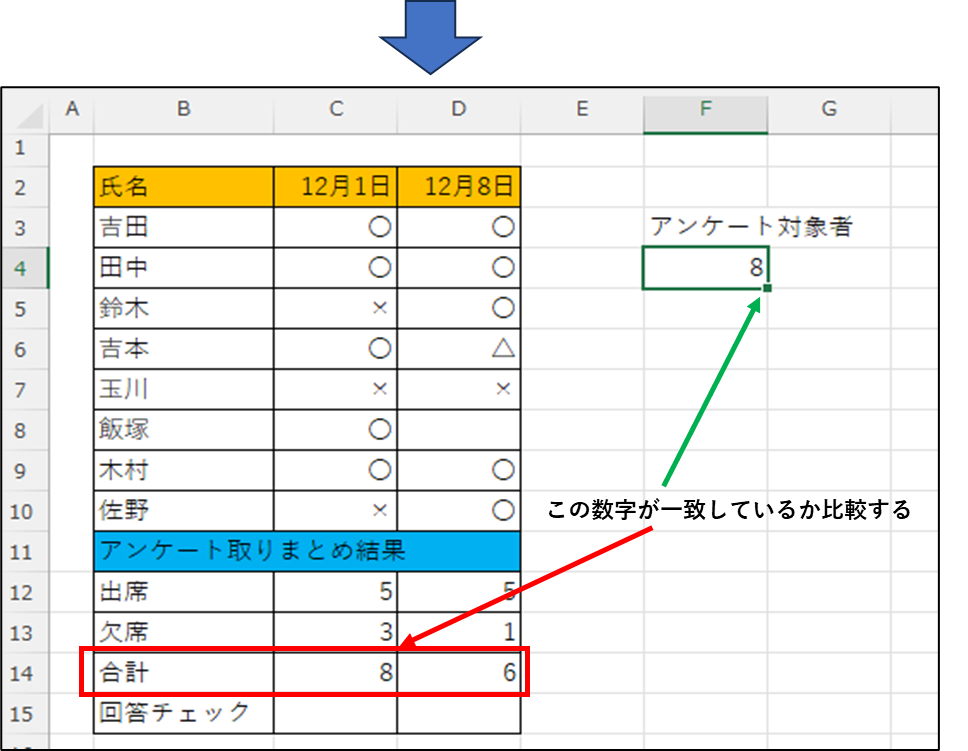Select 飯塚's blank 12月8日 cell
The height and width of the screenshot is (751, 968).
point(459,430)
